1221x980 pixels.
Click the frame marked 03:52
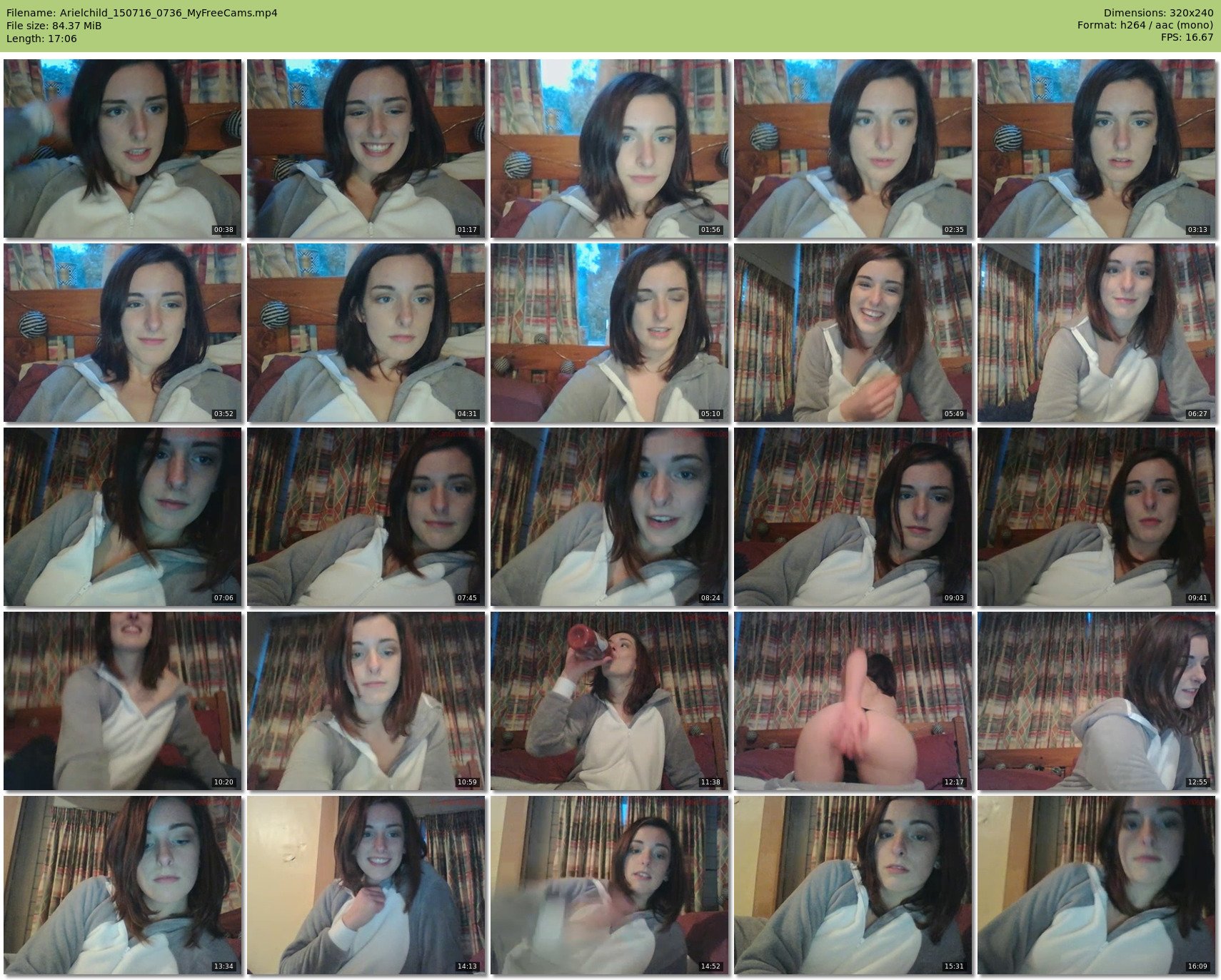pyautogui.click(x=122, y=333)
